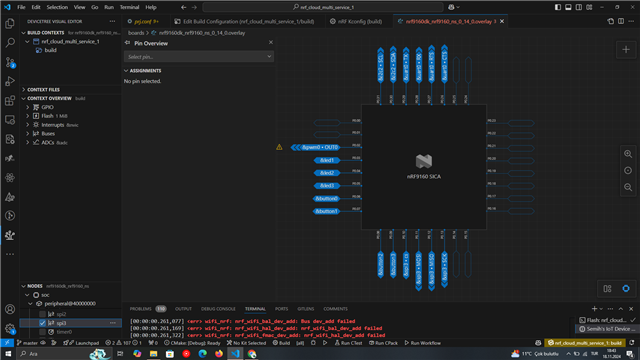The image size is (640, 360).
Task: Collapse the soc node
Action: coord(27,295)
